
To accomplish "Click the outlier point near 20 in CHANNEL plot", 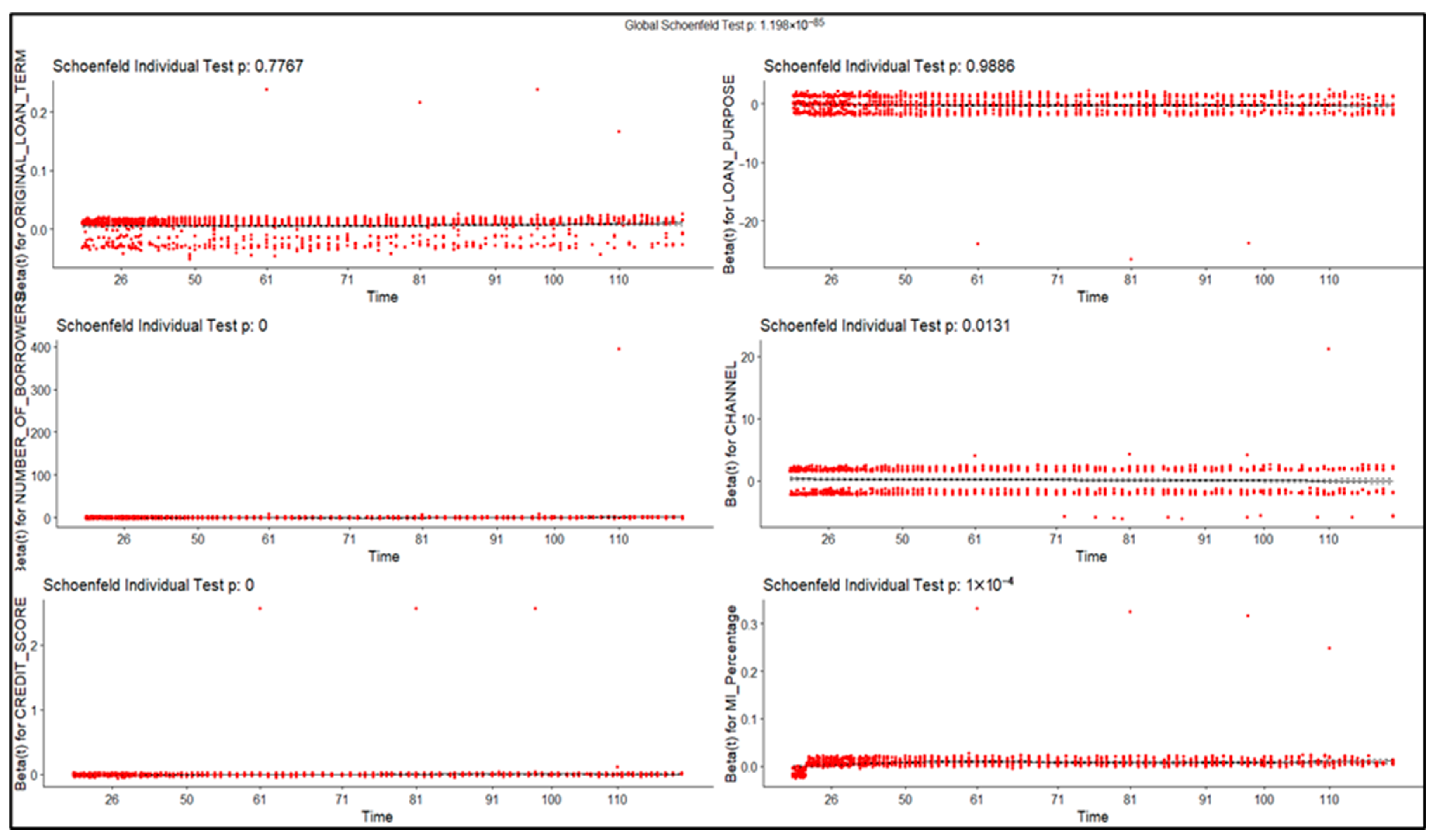I will pos(1328,349).
